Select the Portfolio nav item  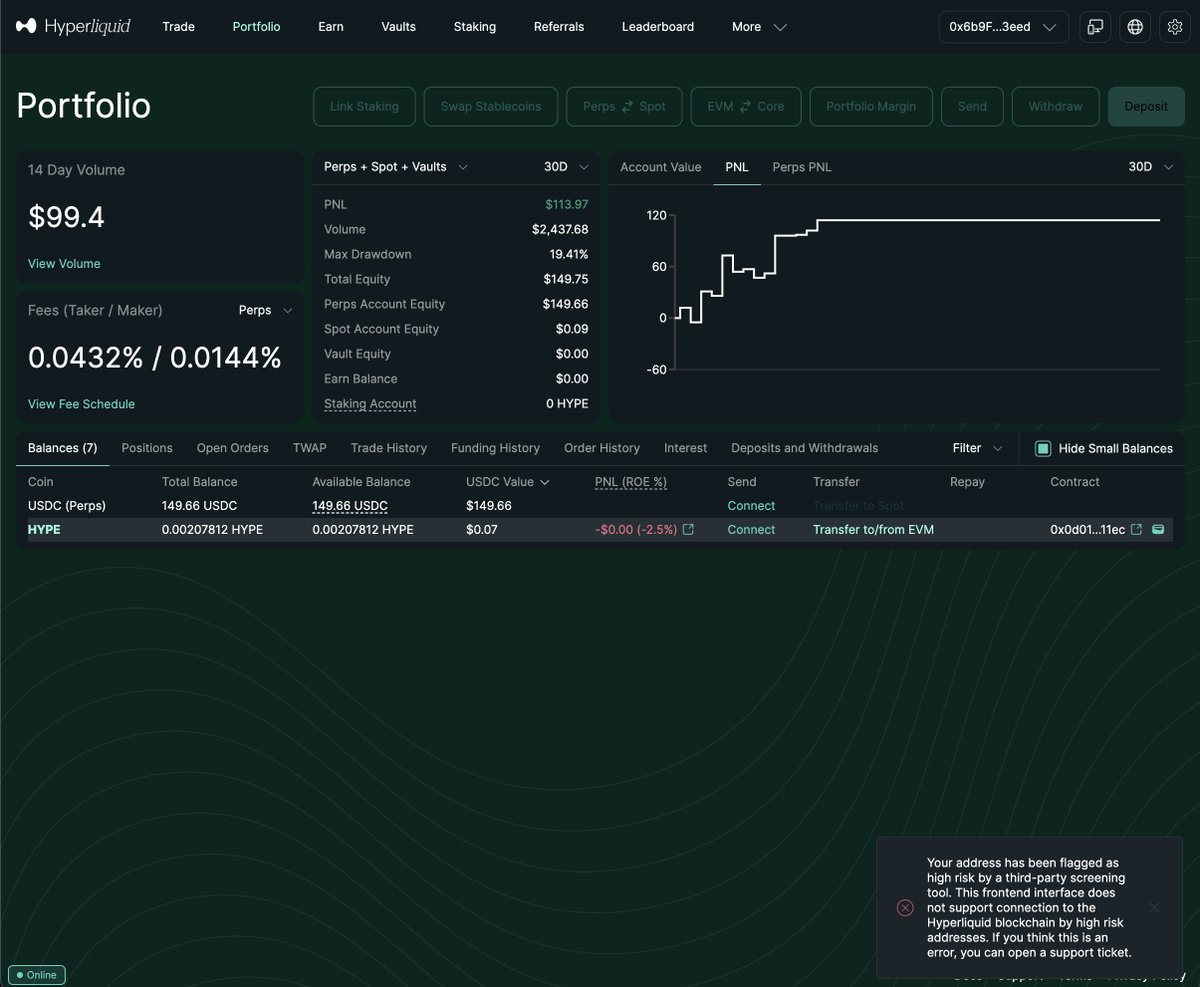pos(256,27)
